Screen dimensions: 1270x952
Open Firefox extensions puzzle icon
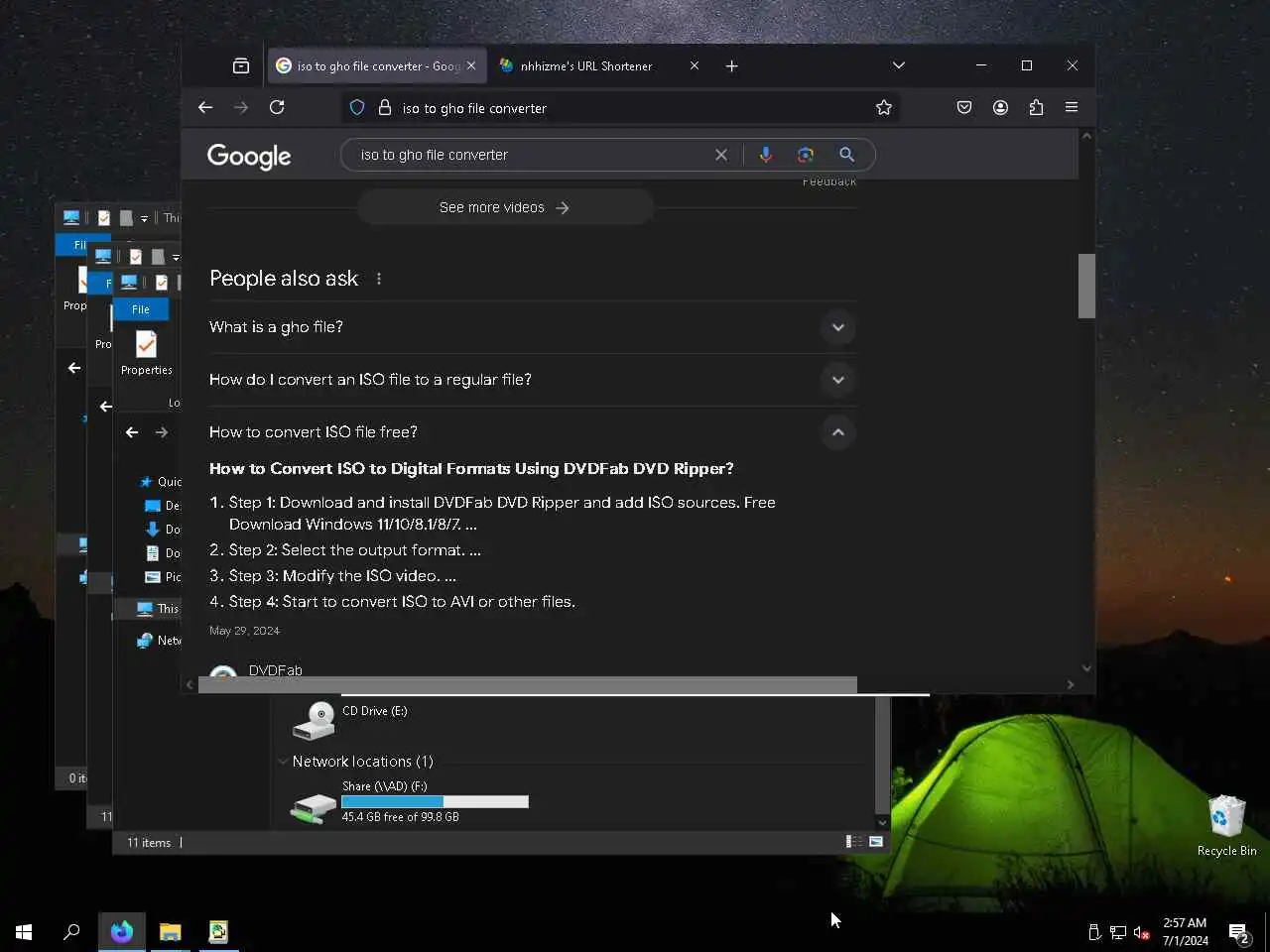(1036, 107)
